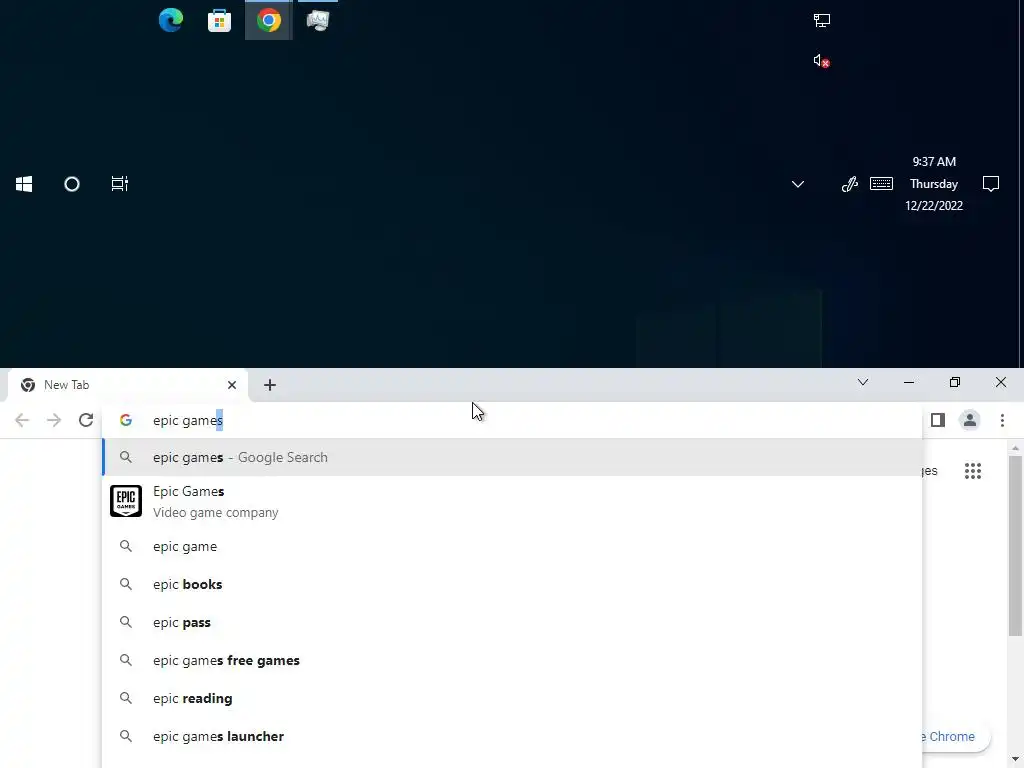Toggle Chrome side panel
The height and width of the screenshot is (768, 1024).
tap(938, 420)
